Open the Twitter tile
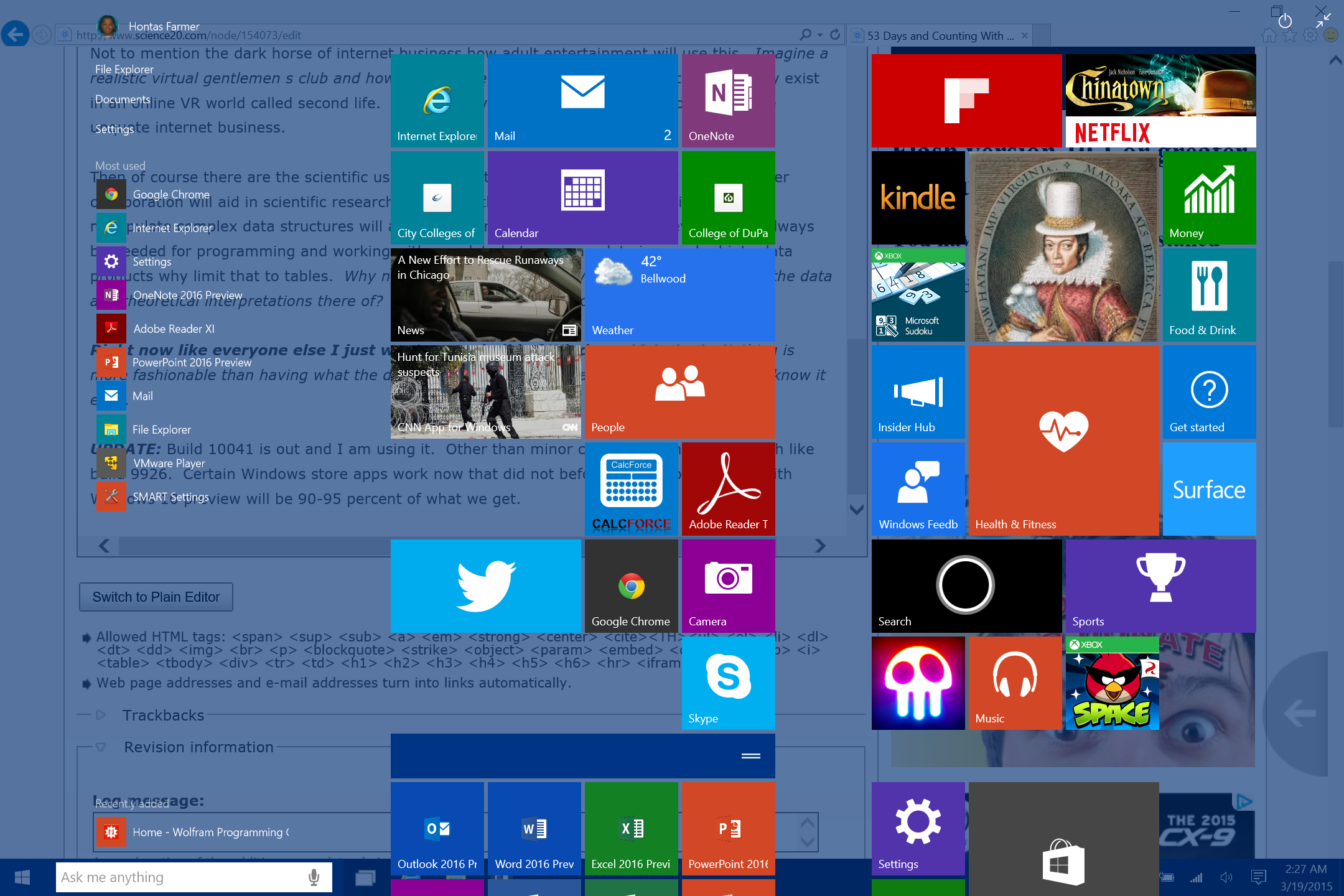 pos(485,586)
